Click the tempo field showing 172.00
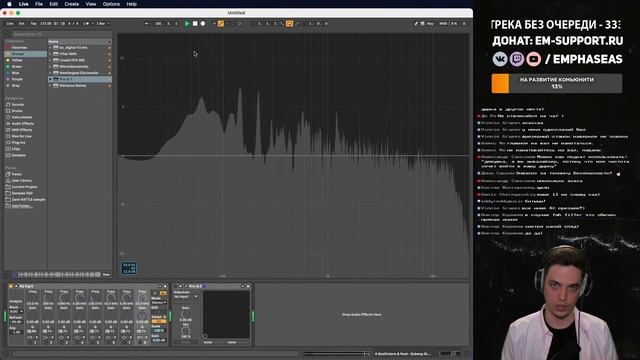This screenshot has width=640, height=360. pos(46,24)
